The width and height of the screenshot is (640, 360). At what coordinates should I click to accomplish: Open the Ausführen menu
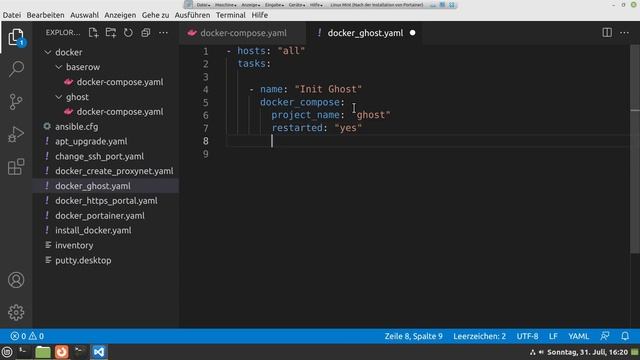point(192,15)
